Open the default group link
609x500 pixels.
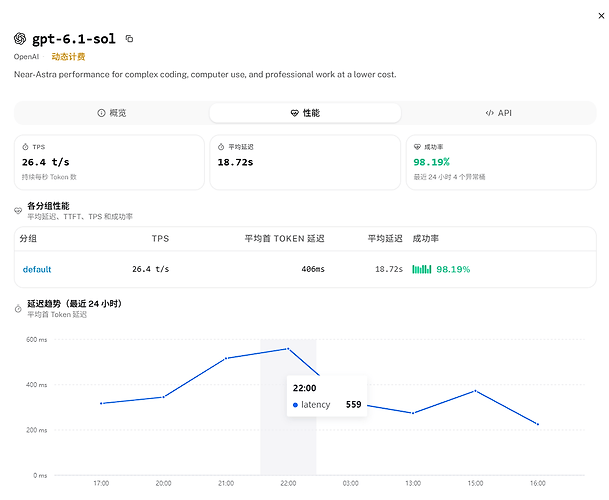pyautogui.click(x=37, y=269)
